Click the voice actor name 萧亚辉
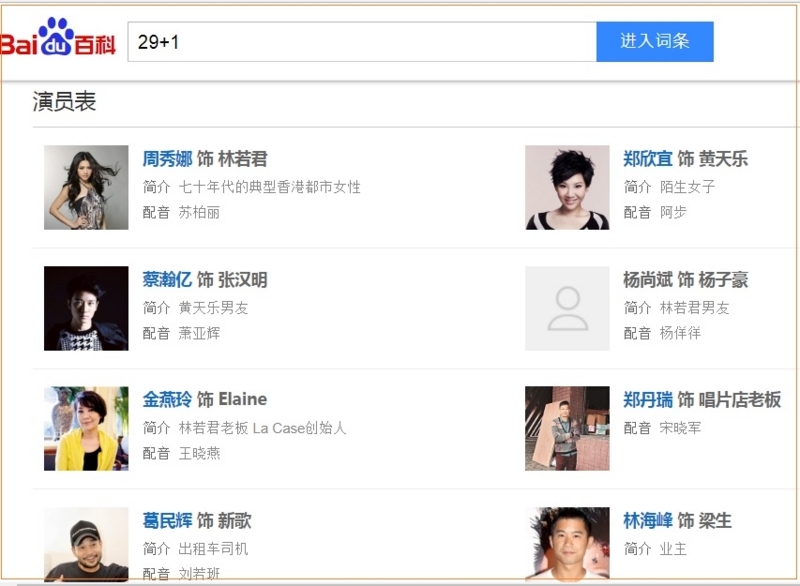Viewport: 800px width, 586px height. (199, 333)
